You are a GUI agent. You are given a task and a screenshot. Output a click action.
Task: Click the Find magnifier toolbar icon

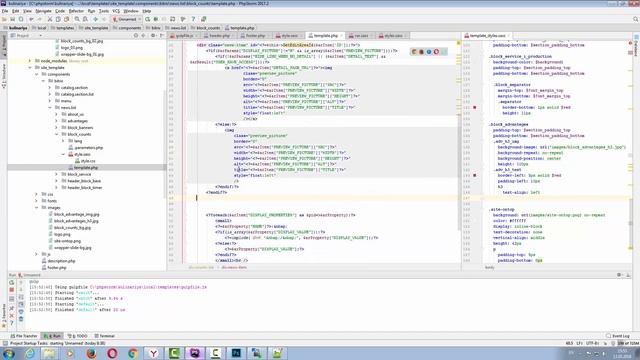(x=77, y=19)
